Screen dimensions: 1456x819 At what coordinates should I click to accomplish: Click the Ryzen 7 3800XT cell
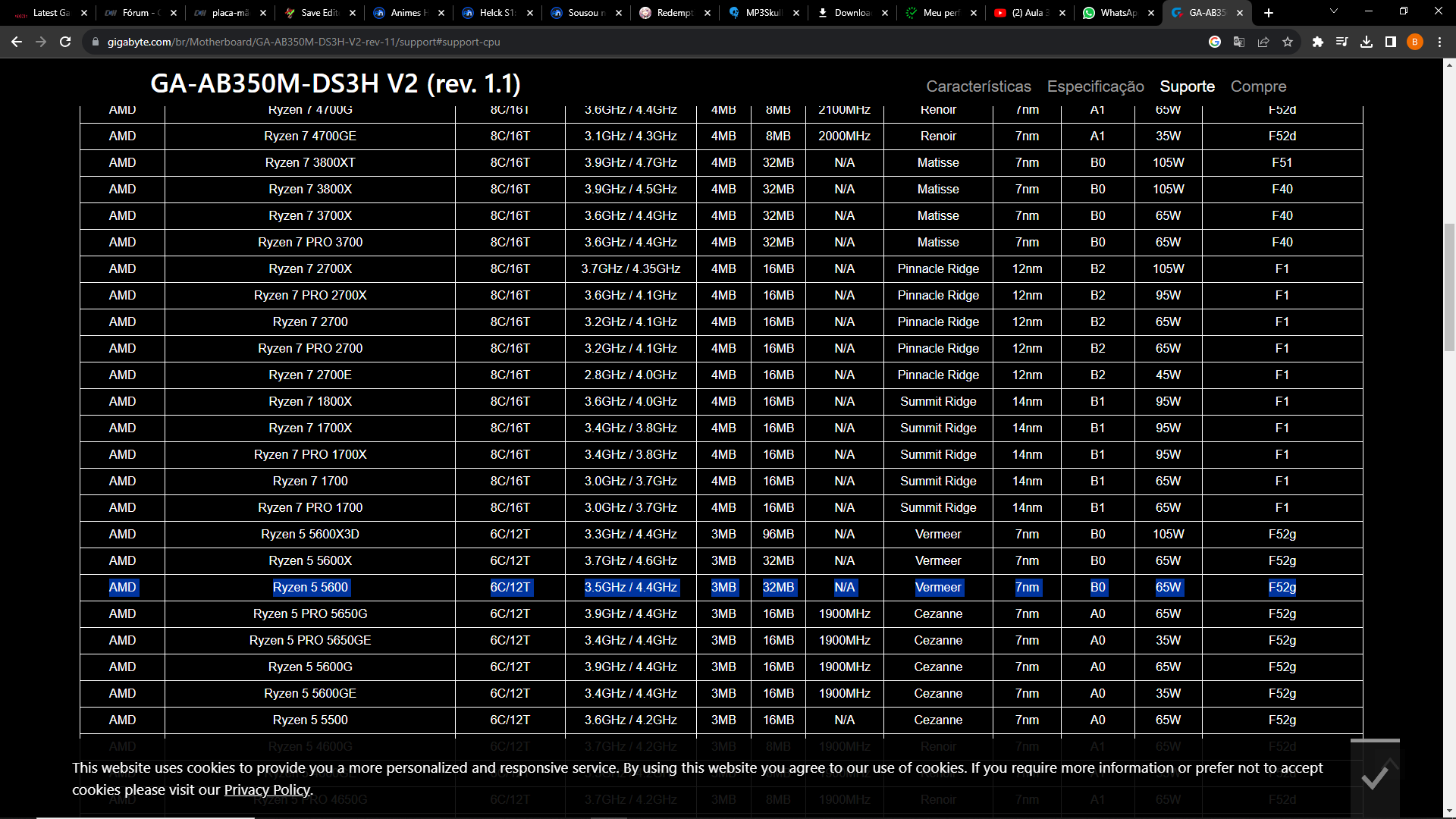[x=310, y=162]
